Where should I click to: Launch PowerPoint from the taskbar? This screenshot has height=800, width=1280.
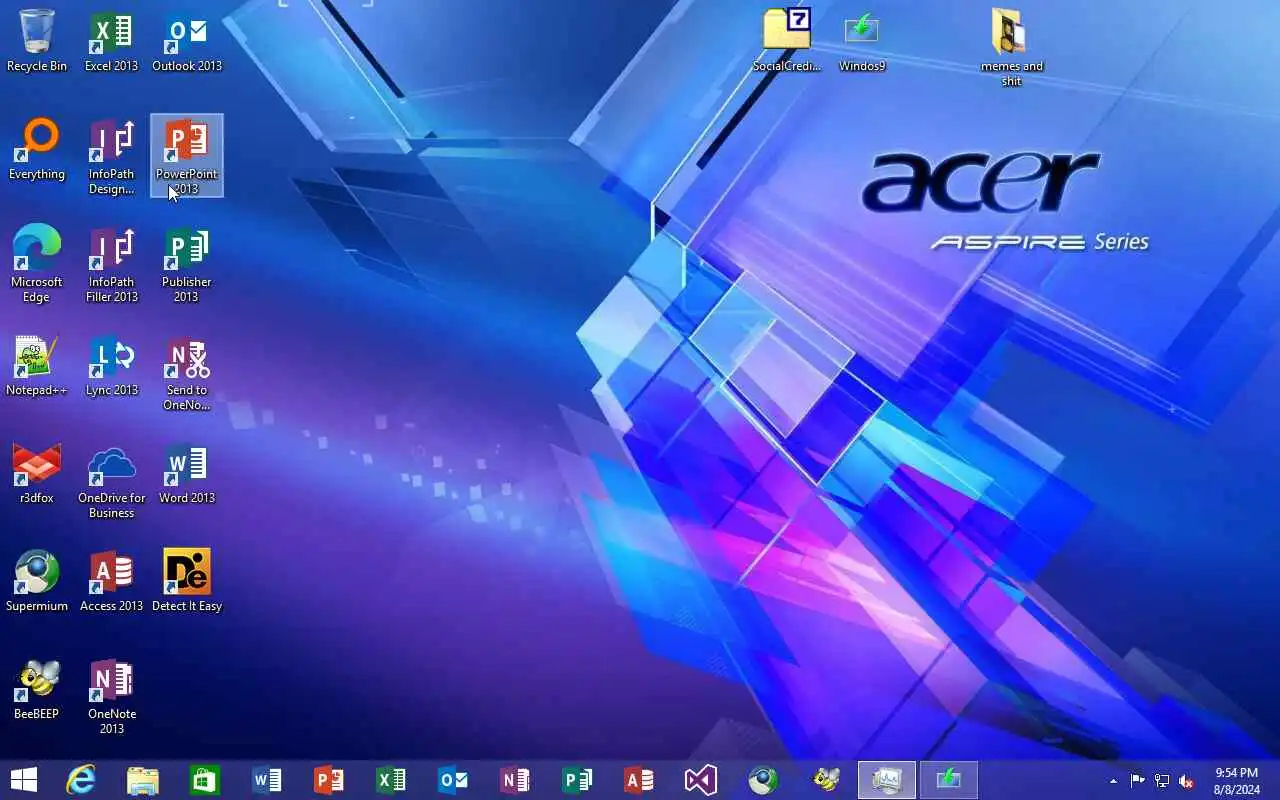(329, 780)
